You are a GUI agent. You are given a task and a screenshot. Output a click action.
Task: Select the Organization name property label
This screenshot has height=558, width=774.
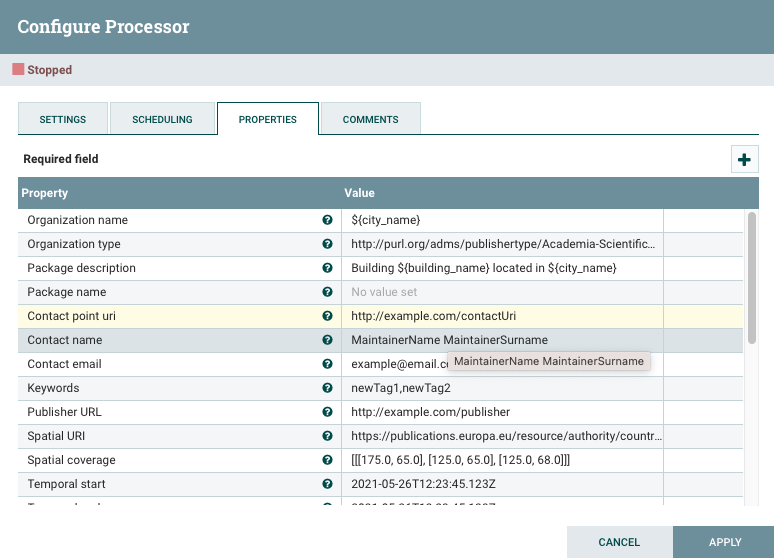point(77,220)
